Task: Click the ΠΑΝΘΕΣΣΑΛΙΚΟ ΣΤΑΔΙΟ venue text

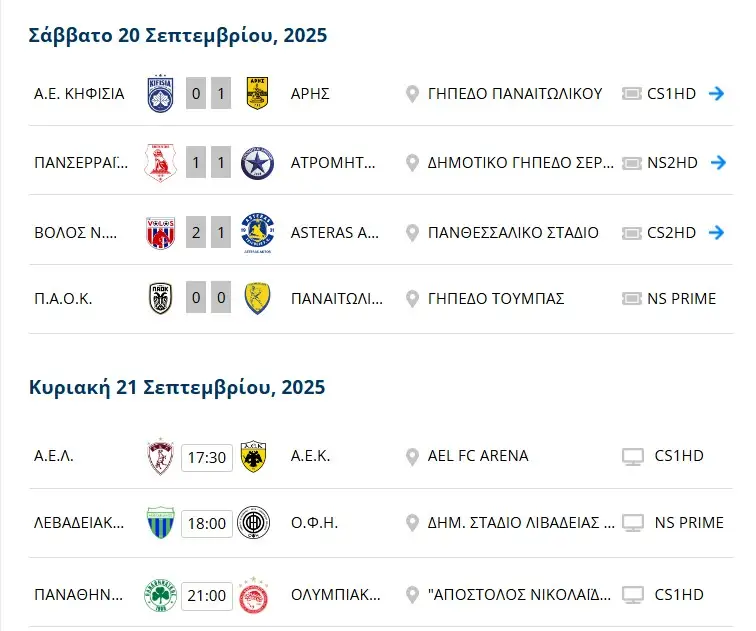Action: [513, 233]
